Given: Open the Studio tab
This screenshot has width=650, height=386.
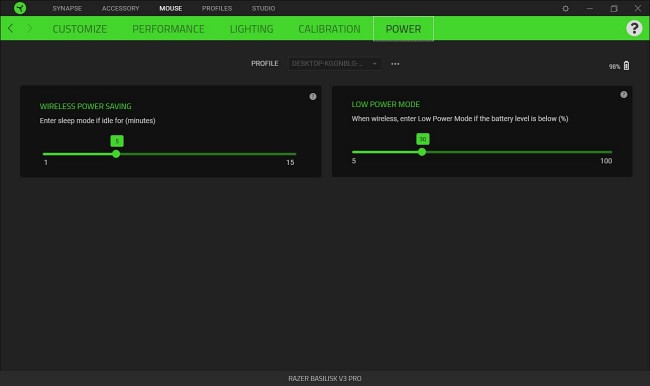Looking at the screenshot, I should [263, 8].
